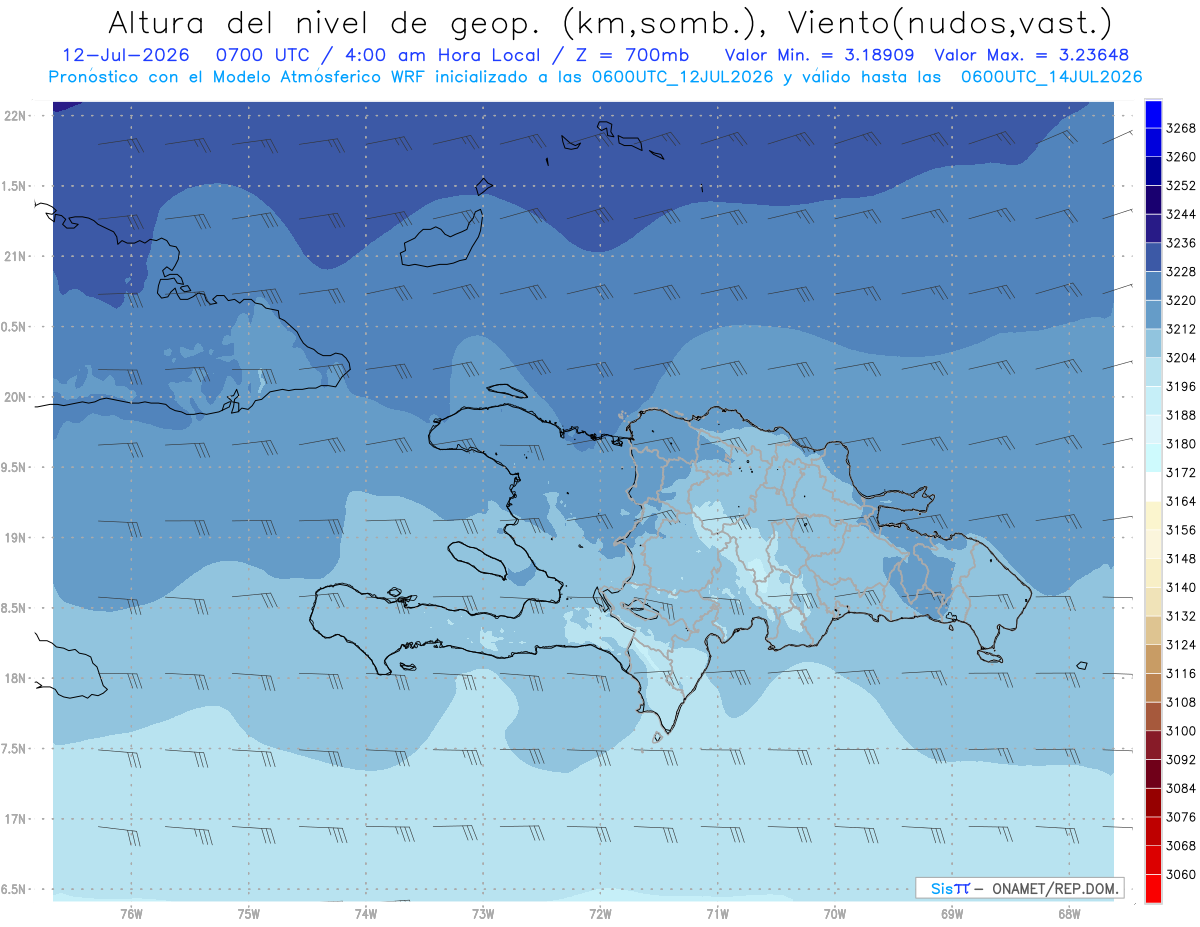Image resolution: width=1200 pixels, height=927 pixels.
Task: Click the '71W' longitude label
Action: [717, 913]
